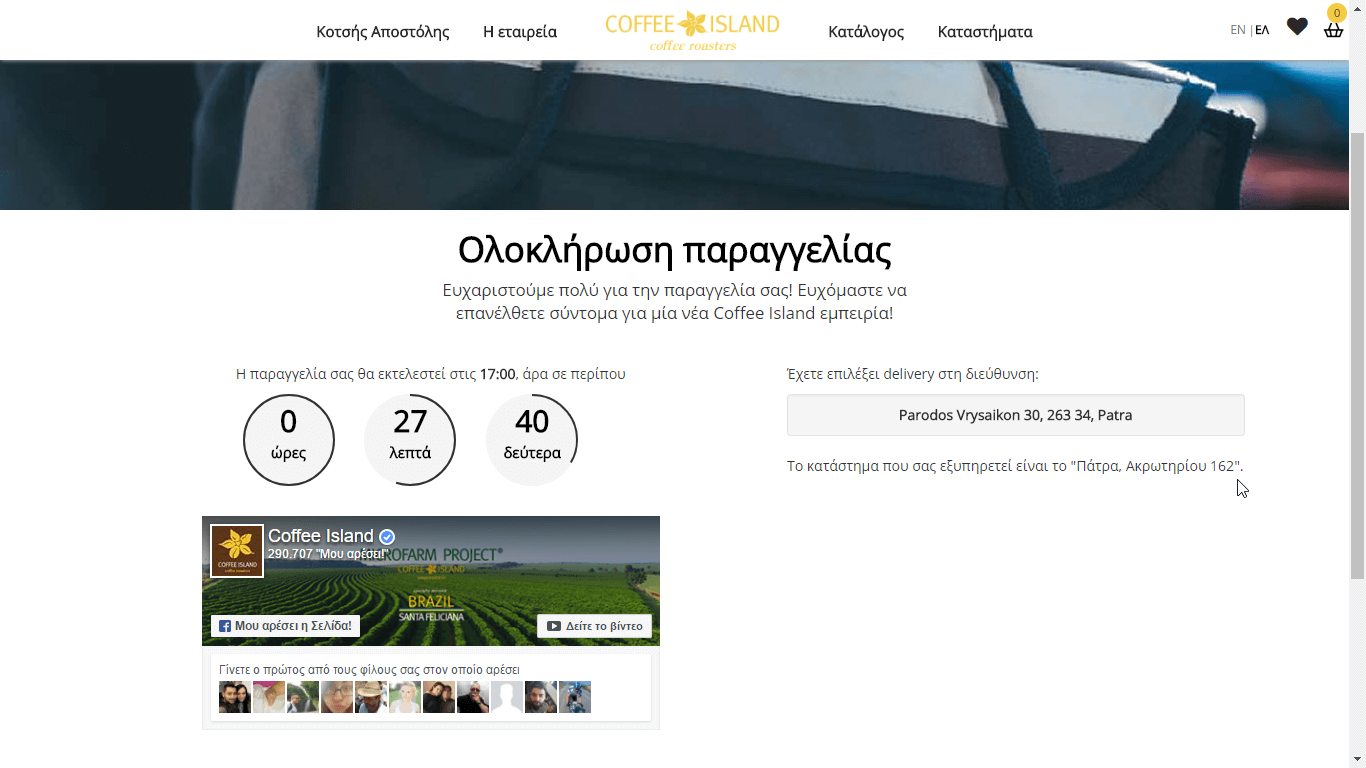The image size is (1366, 768).
Task: Click the 290.707 "Μου αρέσει!" count text
Action: (x=328, y=554)
